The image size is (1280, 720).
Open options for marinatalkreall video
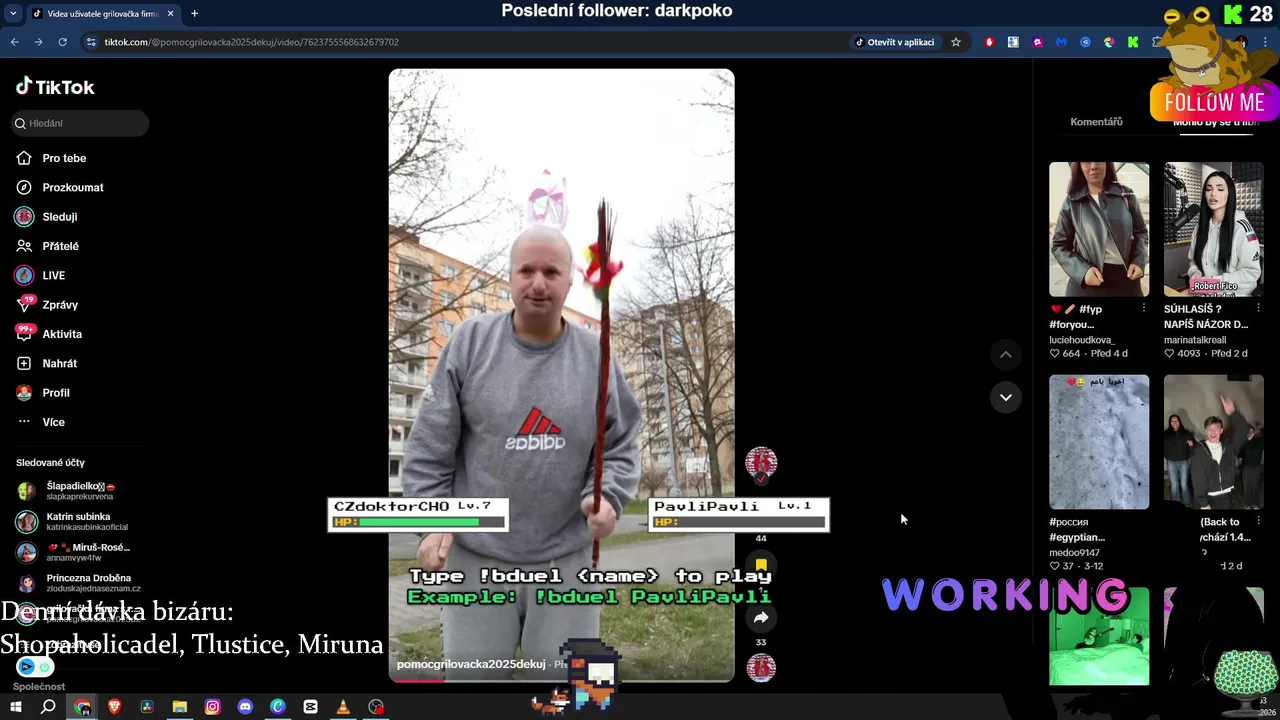point(1258,309)
